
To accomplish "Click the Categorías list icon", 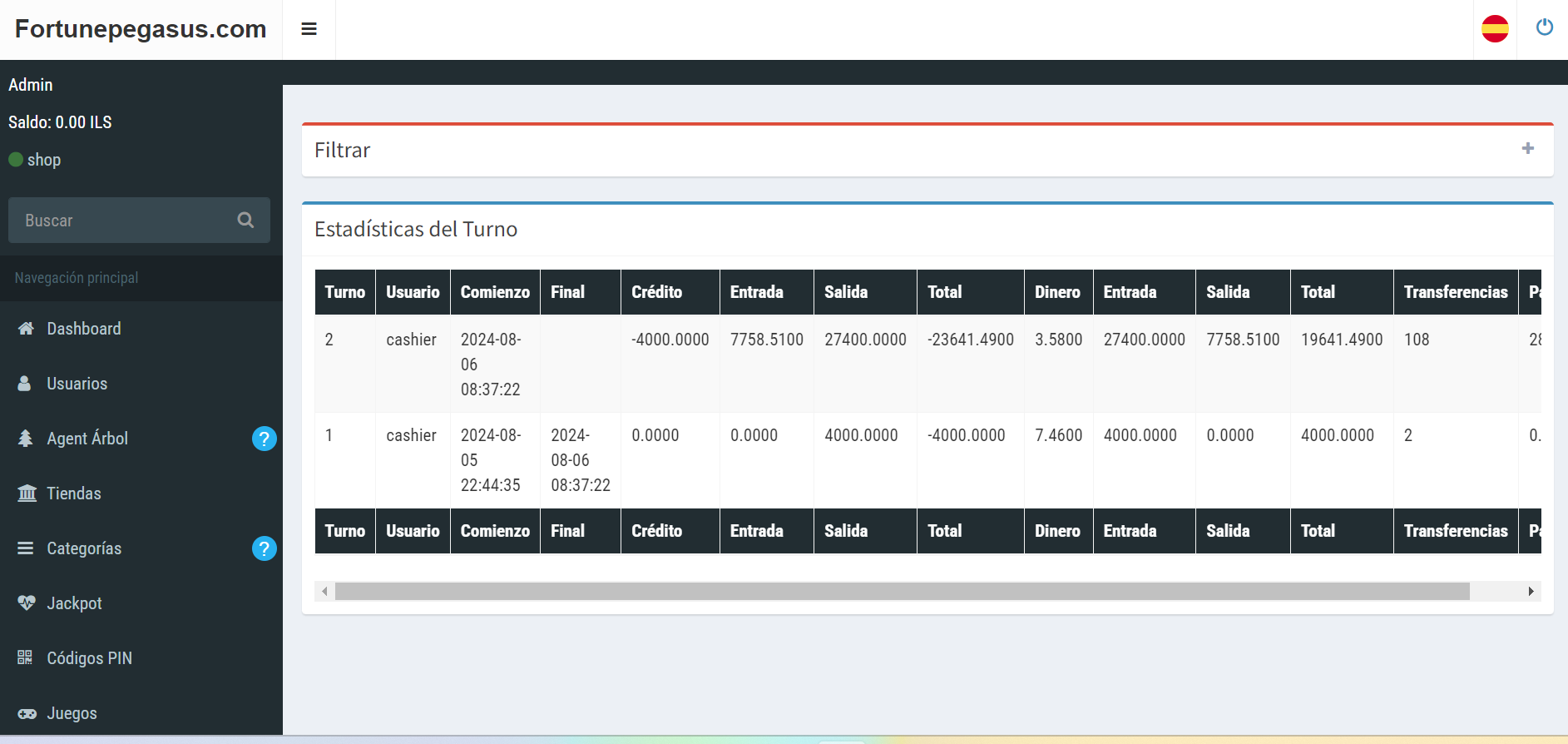I will tap(26, 548).
